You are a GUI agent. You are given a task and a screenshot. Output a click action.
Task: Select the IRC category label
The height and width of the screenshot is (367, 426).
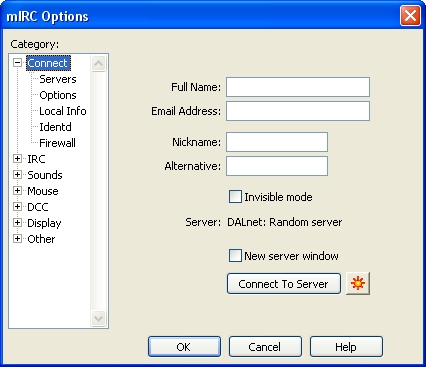pyautogui.click(x=36, y=159)
